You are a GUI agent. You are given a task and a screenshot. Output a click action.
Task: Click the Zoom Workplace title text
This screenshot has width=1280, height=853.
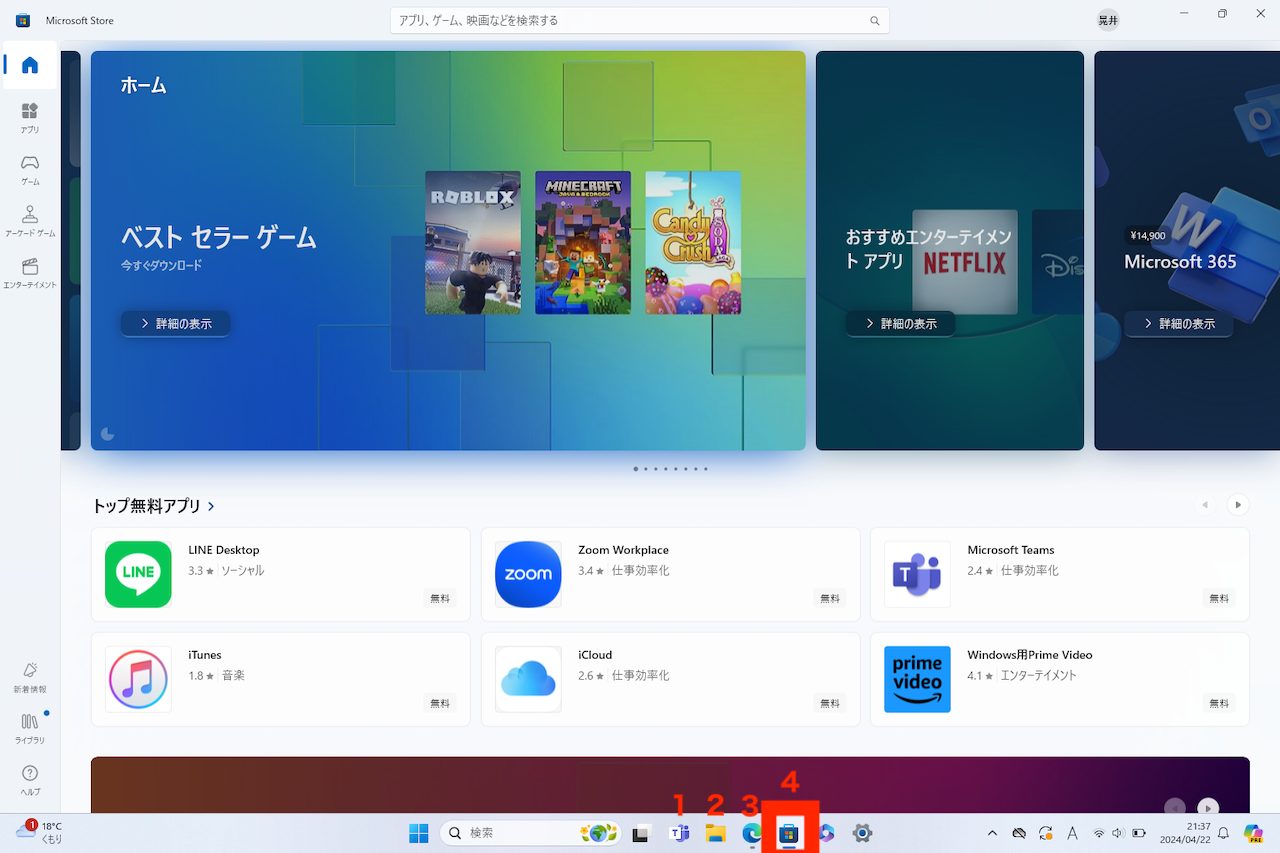click(x=624, y=550)
